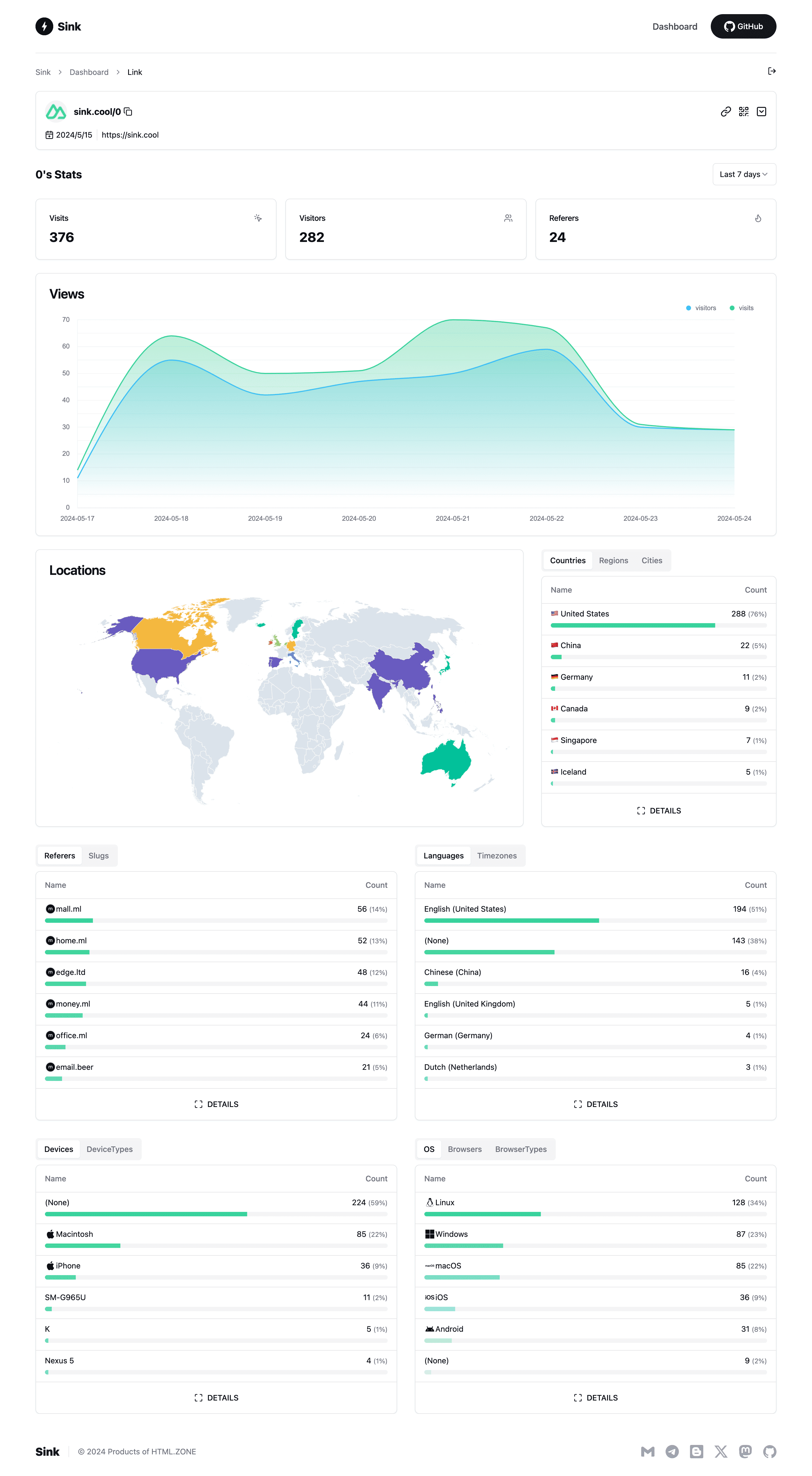Open the X (Twitter) footer icon
This screenshot has height=1476, width=812.
(x=720, y=1451)
